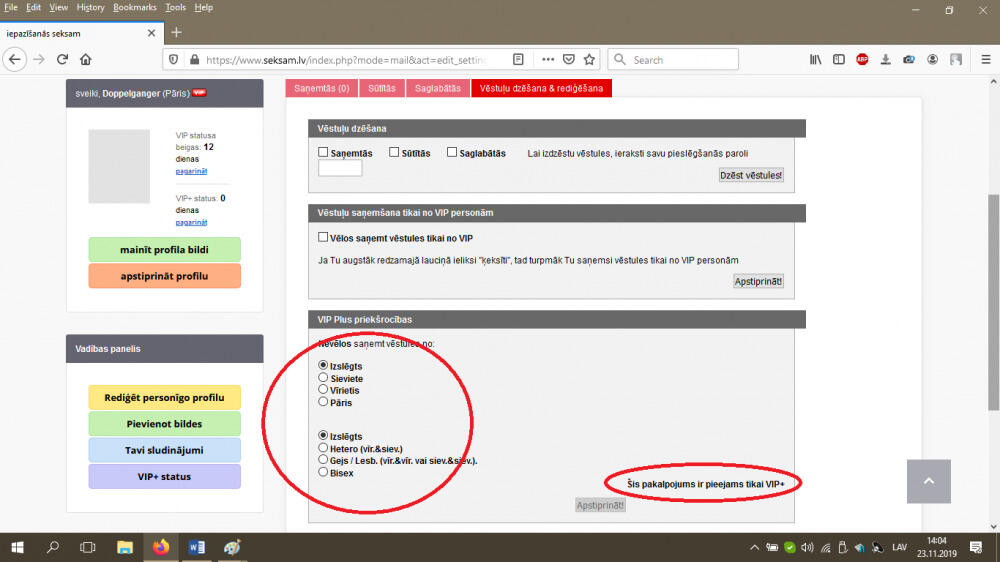Select the Sieviete radio option
Screen dimensions: 1000x562
323,379
